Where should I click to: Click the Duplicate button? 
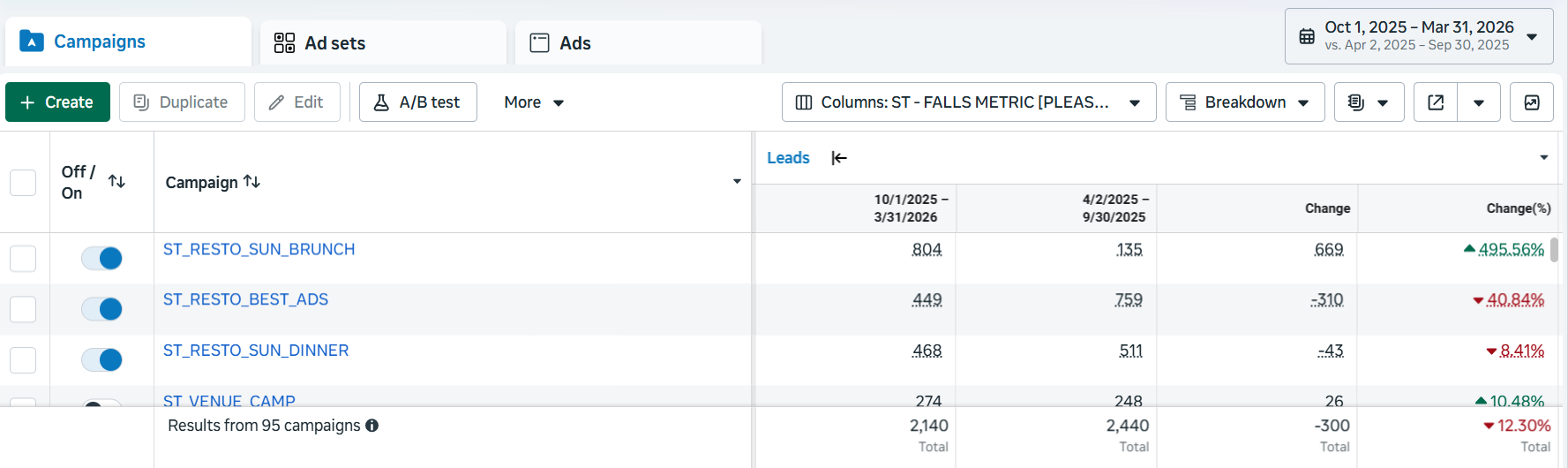(x=182, y=102)
